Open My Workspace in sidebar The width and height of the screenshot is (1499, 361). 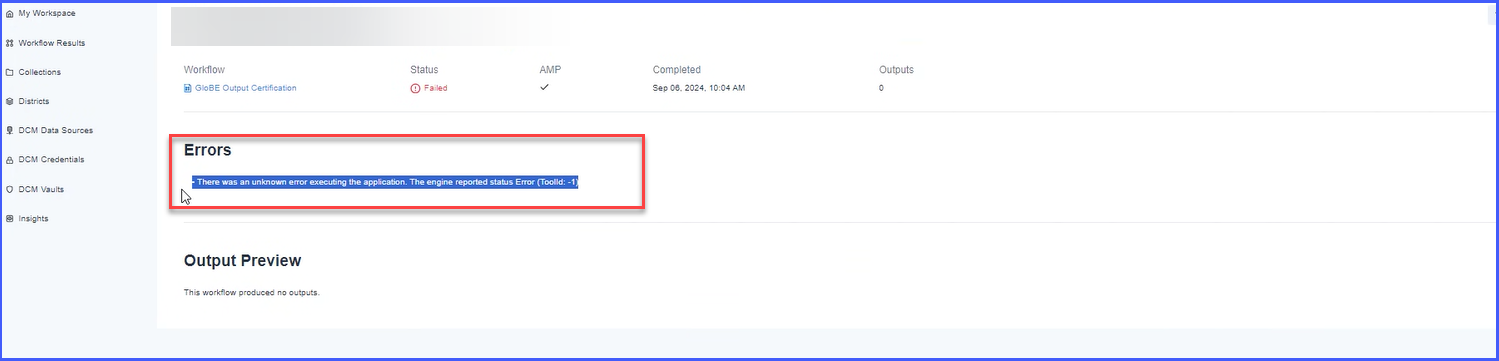coord(46,13)
